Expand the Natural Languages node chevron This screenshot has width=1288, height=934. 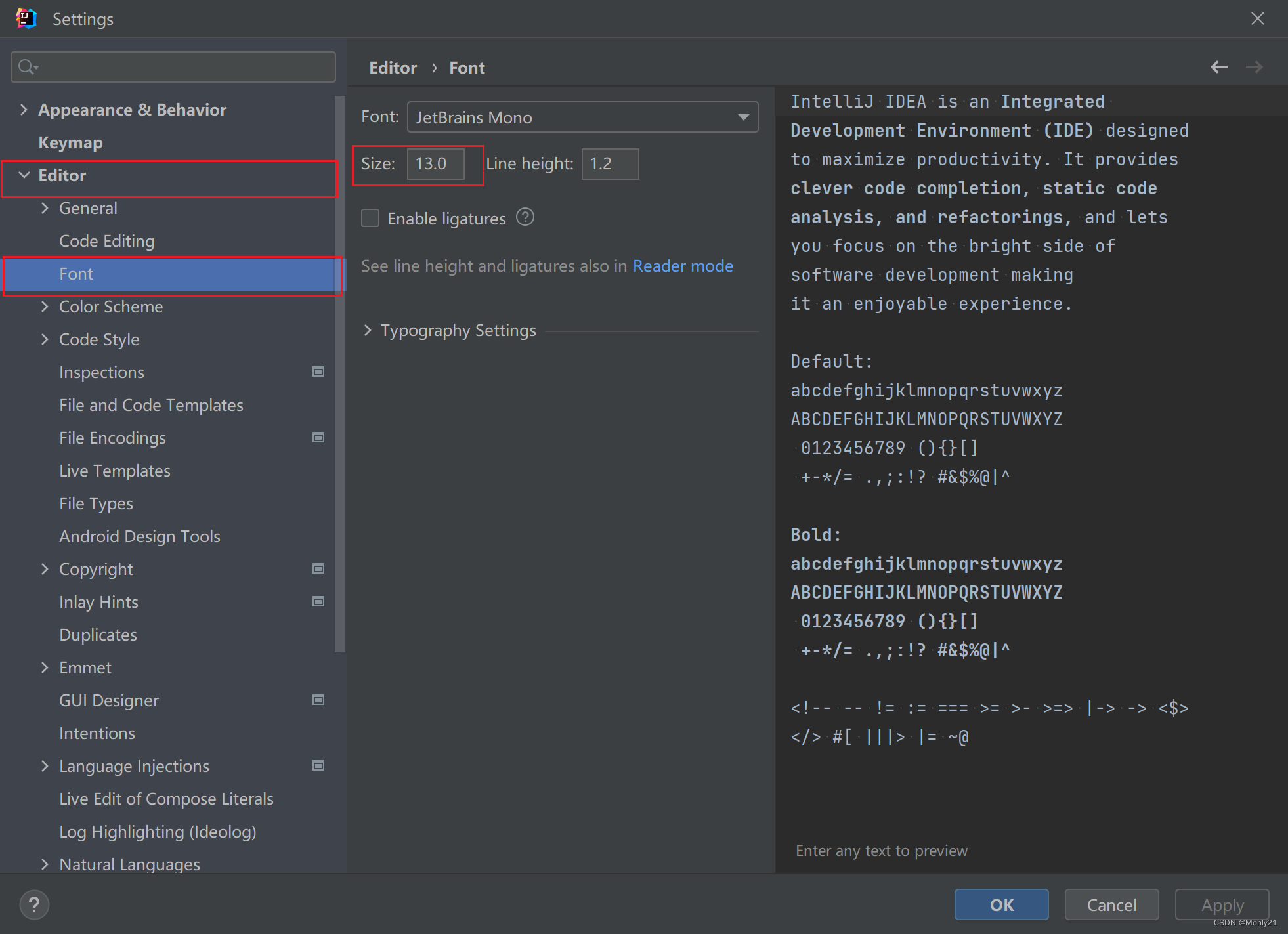pyautogui.click(x=45, y=864)
